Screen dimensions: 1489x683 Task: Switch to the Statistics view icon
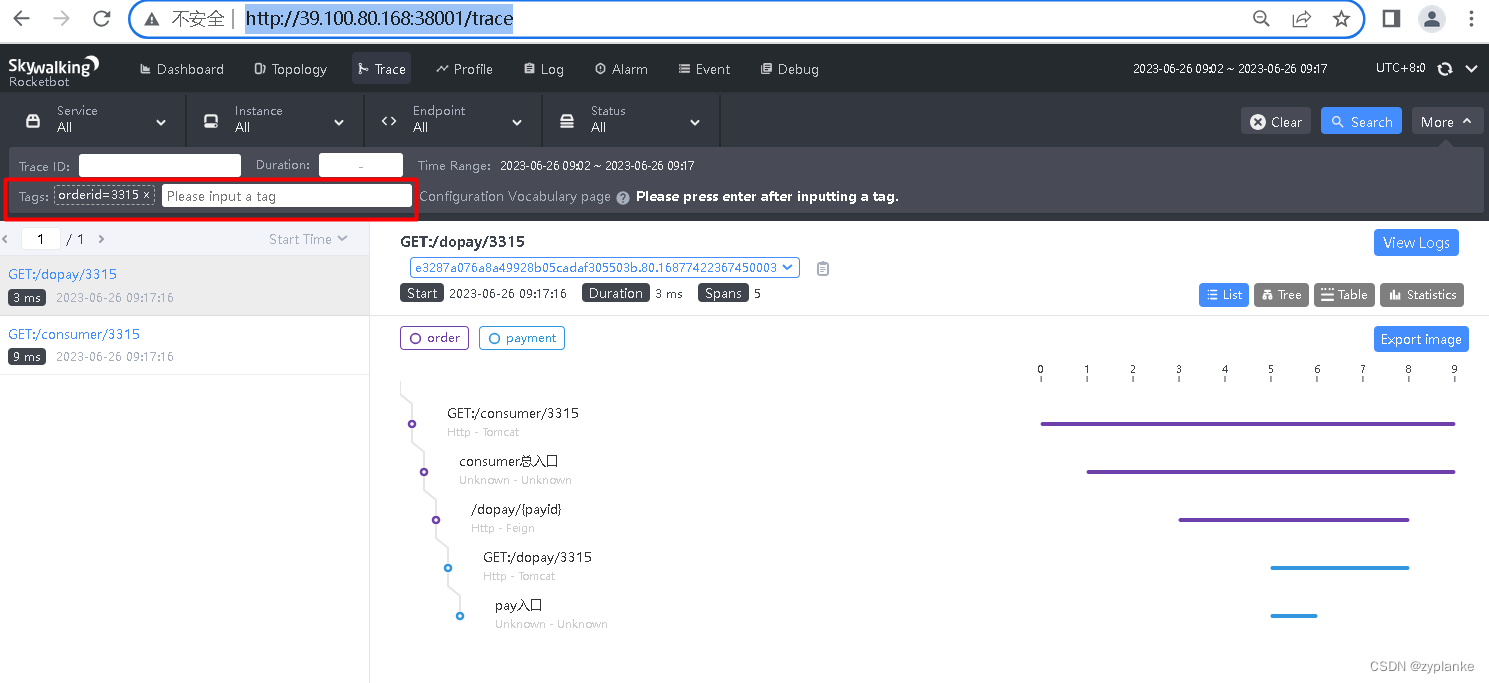pyautogui.click(x=1421, y=294)
